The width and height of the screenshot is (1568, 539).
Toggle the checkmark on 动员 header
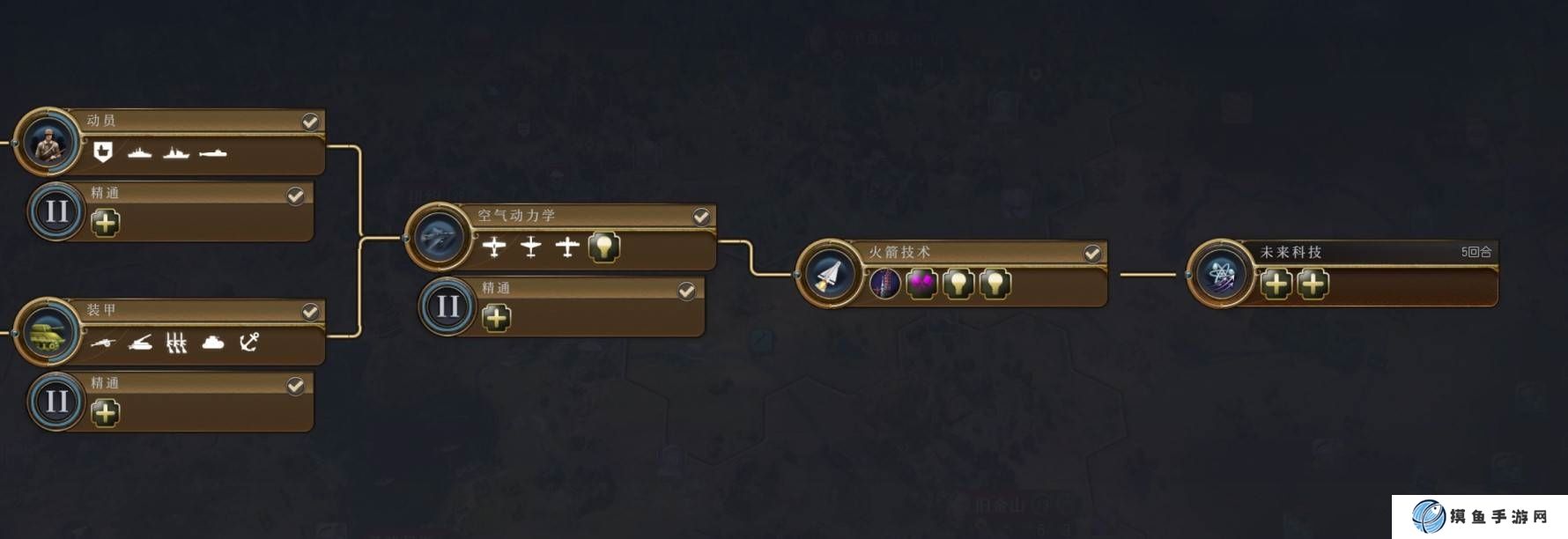click(310, 122)
